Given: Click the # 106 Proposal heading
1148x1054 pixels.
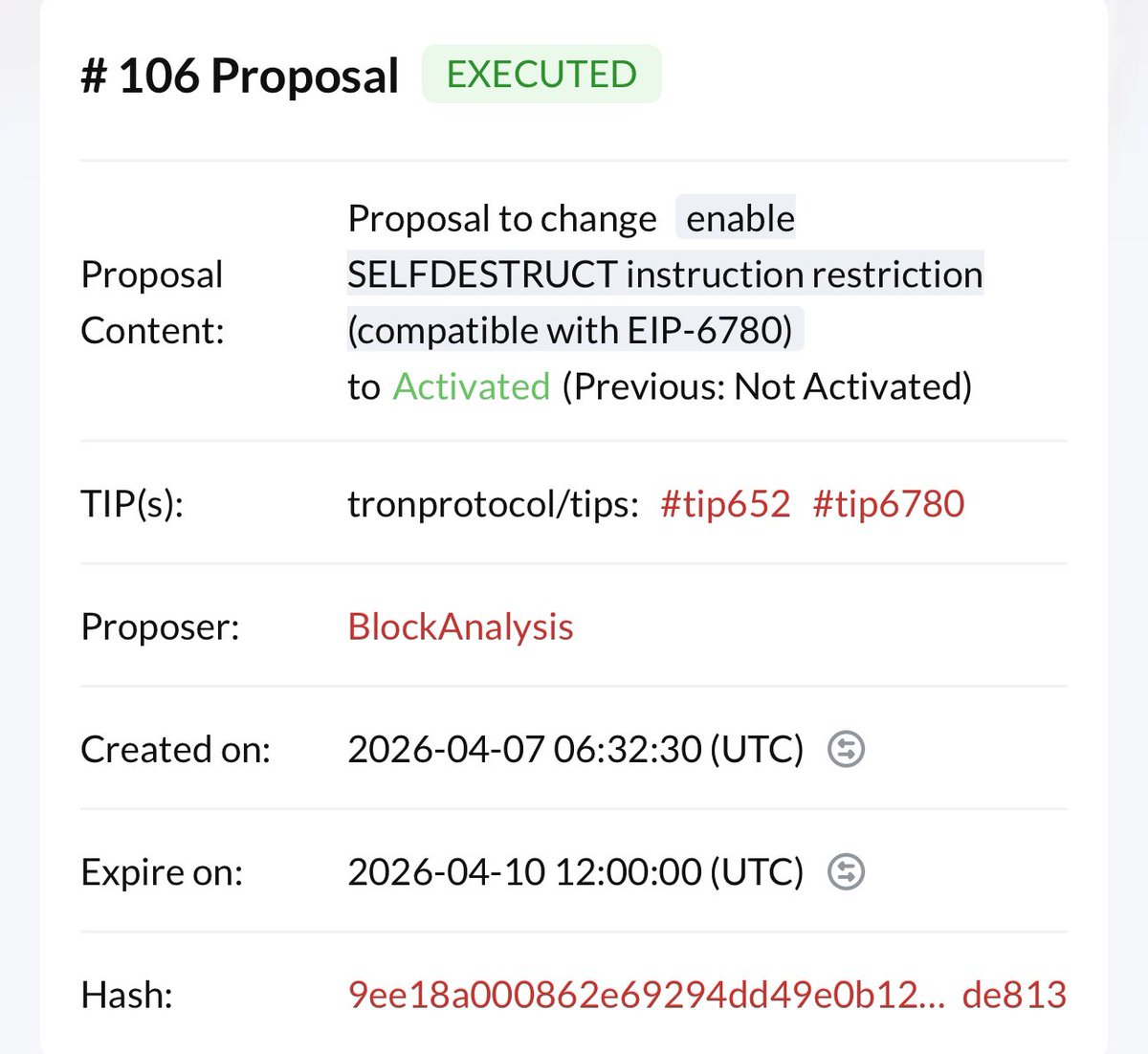Looking at the screenshot, I should 240,77.
